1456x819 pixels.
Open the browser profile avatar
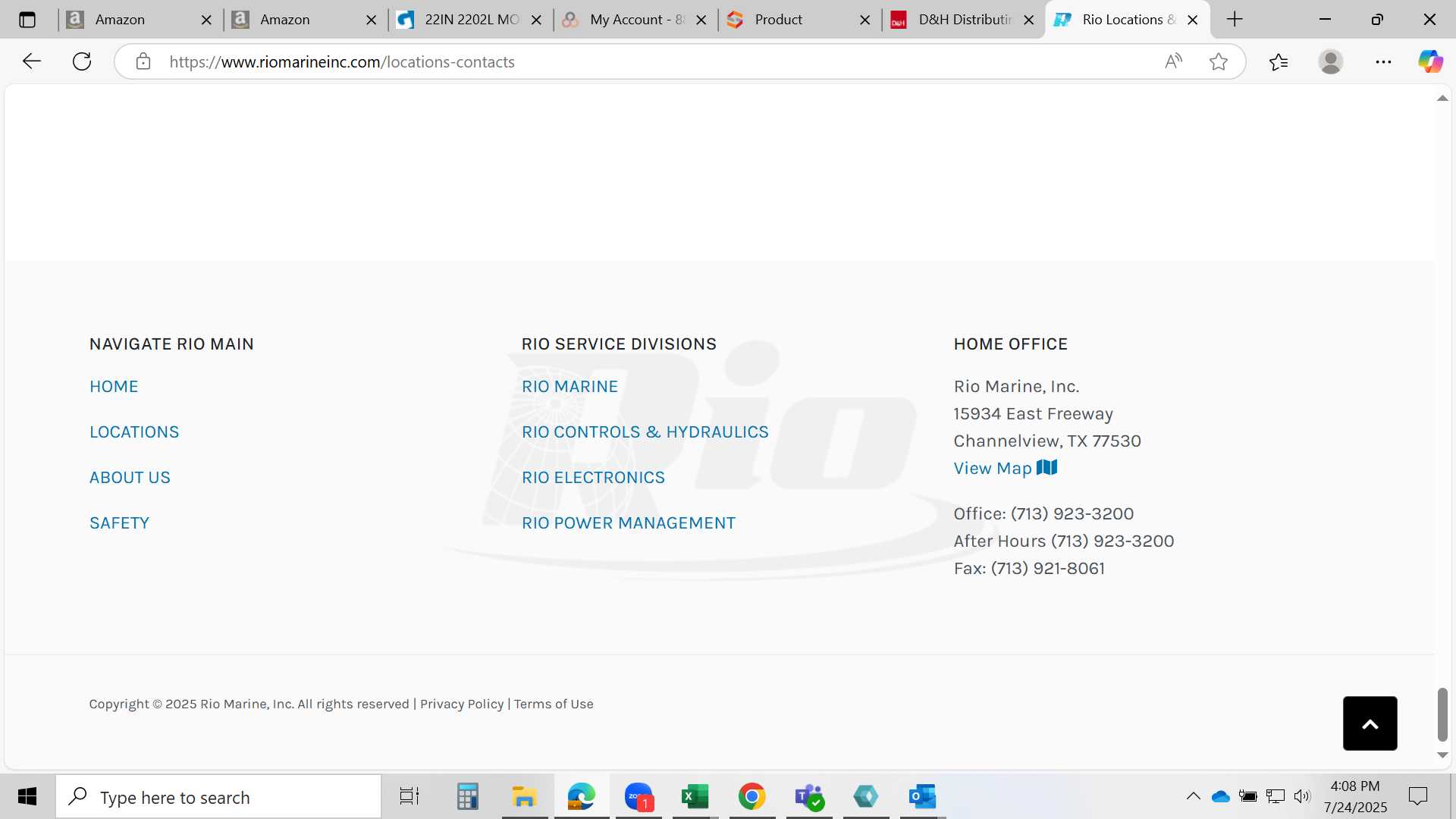(x=1331, y=61)
